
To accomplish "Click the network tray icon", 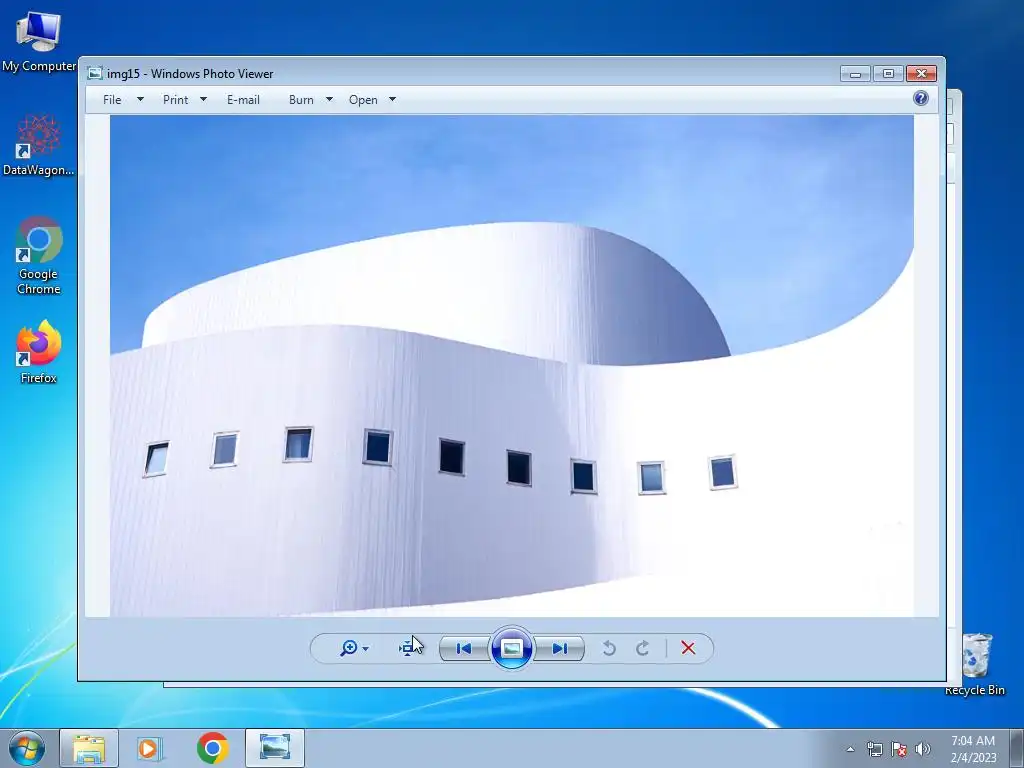I will click(x=874, y=749).
